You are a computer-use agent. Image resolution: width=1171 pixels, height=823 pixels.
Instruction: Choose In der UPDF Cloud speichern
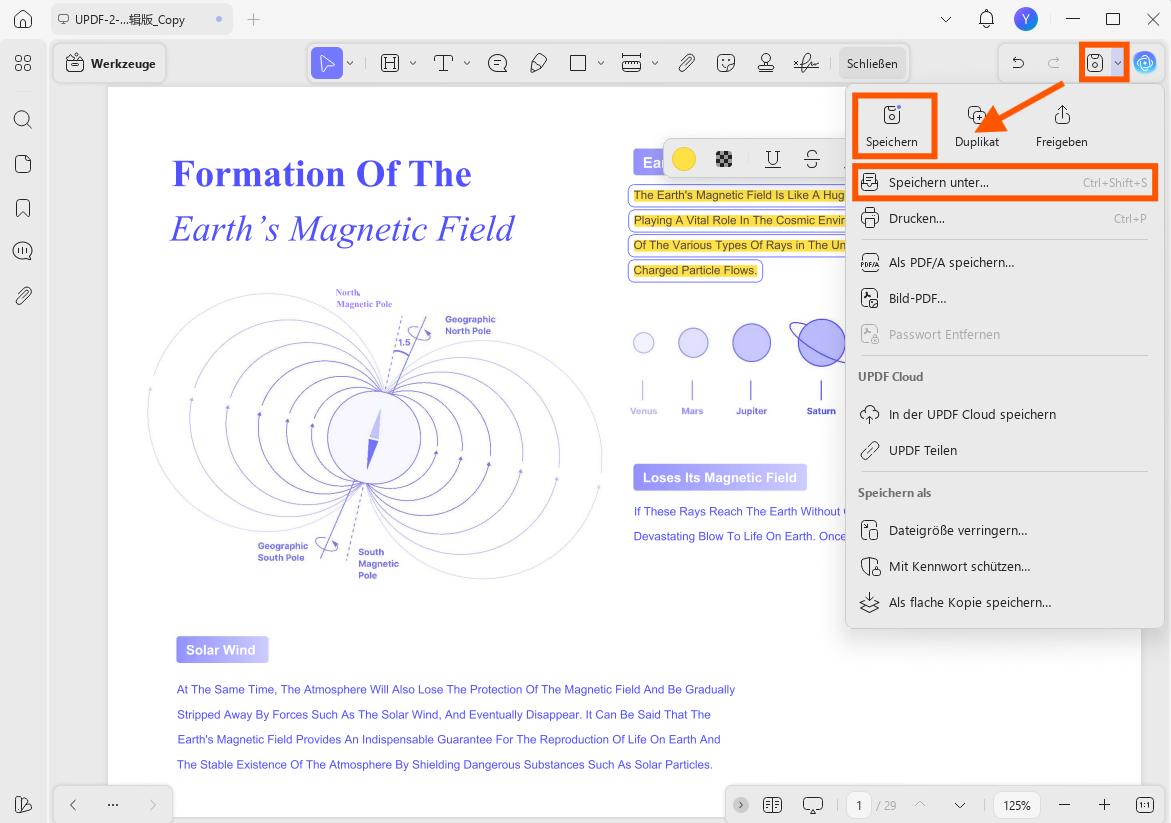[x=1004, y=414]
